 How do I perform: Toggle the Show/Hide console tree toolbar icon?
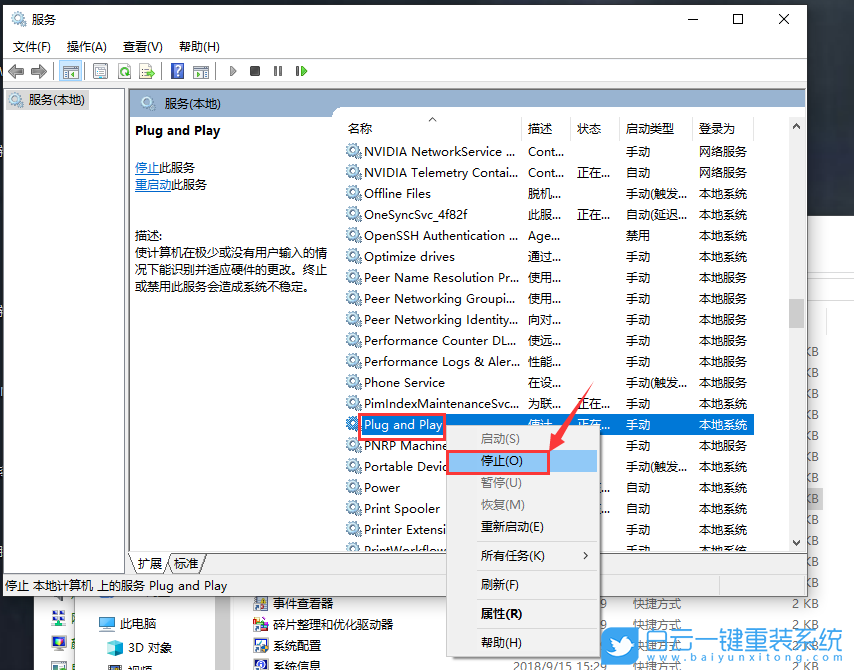(71, 71)
